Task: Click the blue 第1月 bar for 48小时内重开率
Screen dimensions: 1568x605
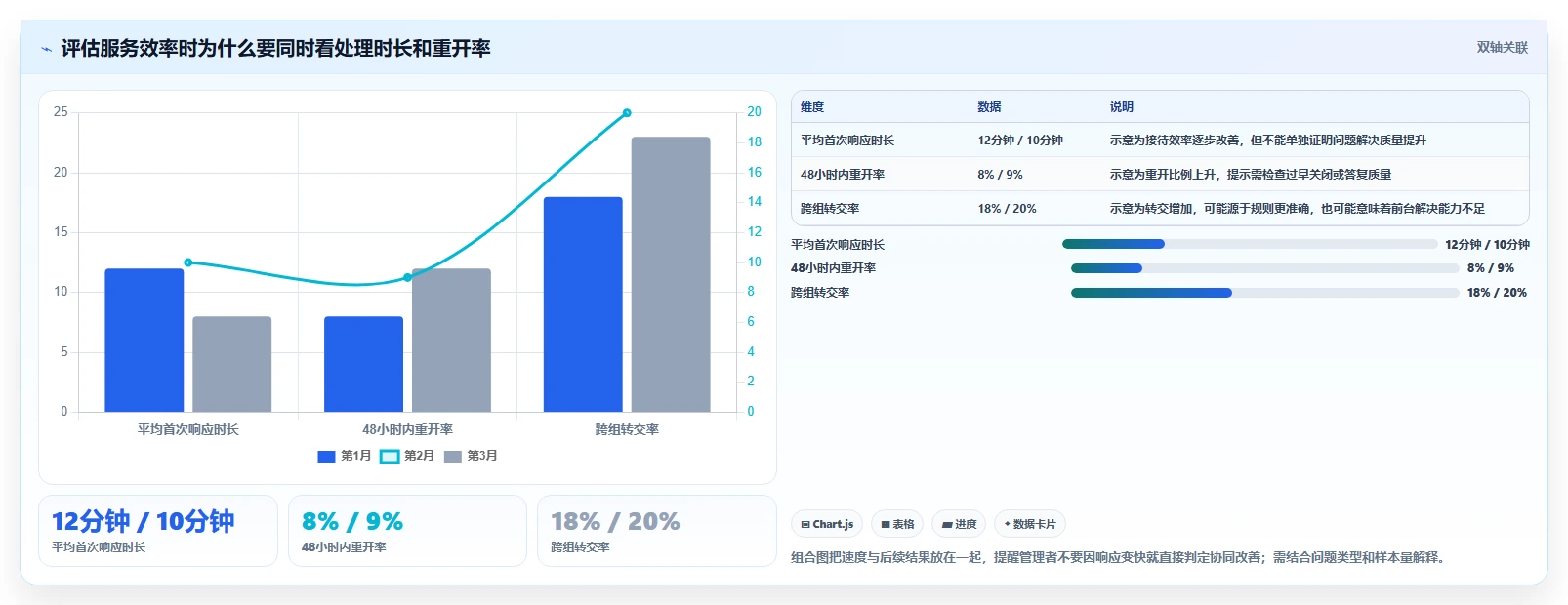Action: coord(363,364)
